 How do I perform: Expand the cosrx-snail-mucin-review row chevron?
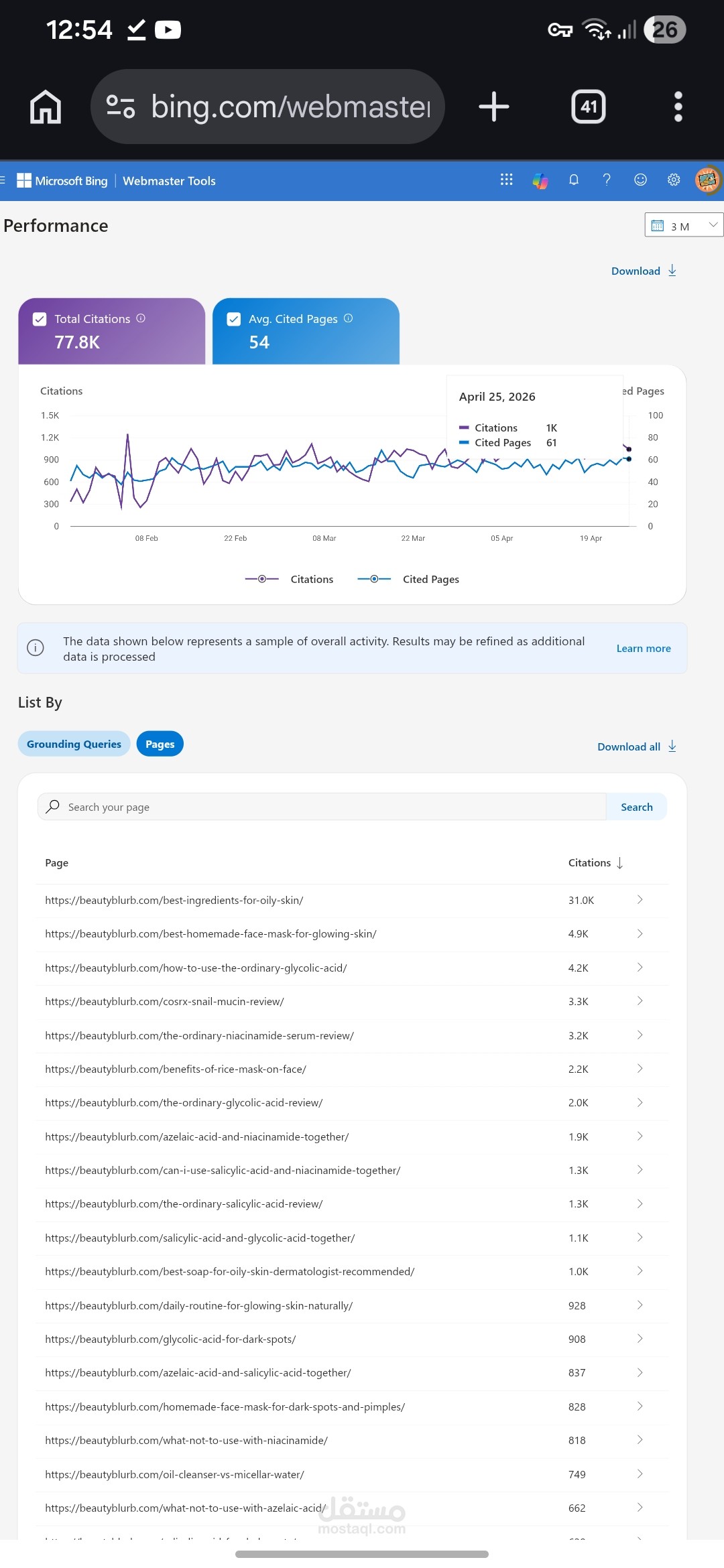[640, 1000]
